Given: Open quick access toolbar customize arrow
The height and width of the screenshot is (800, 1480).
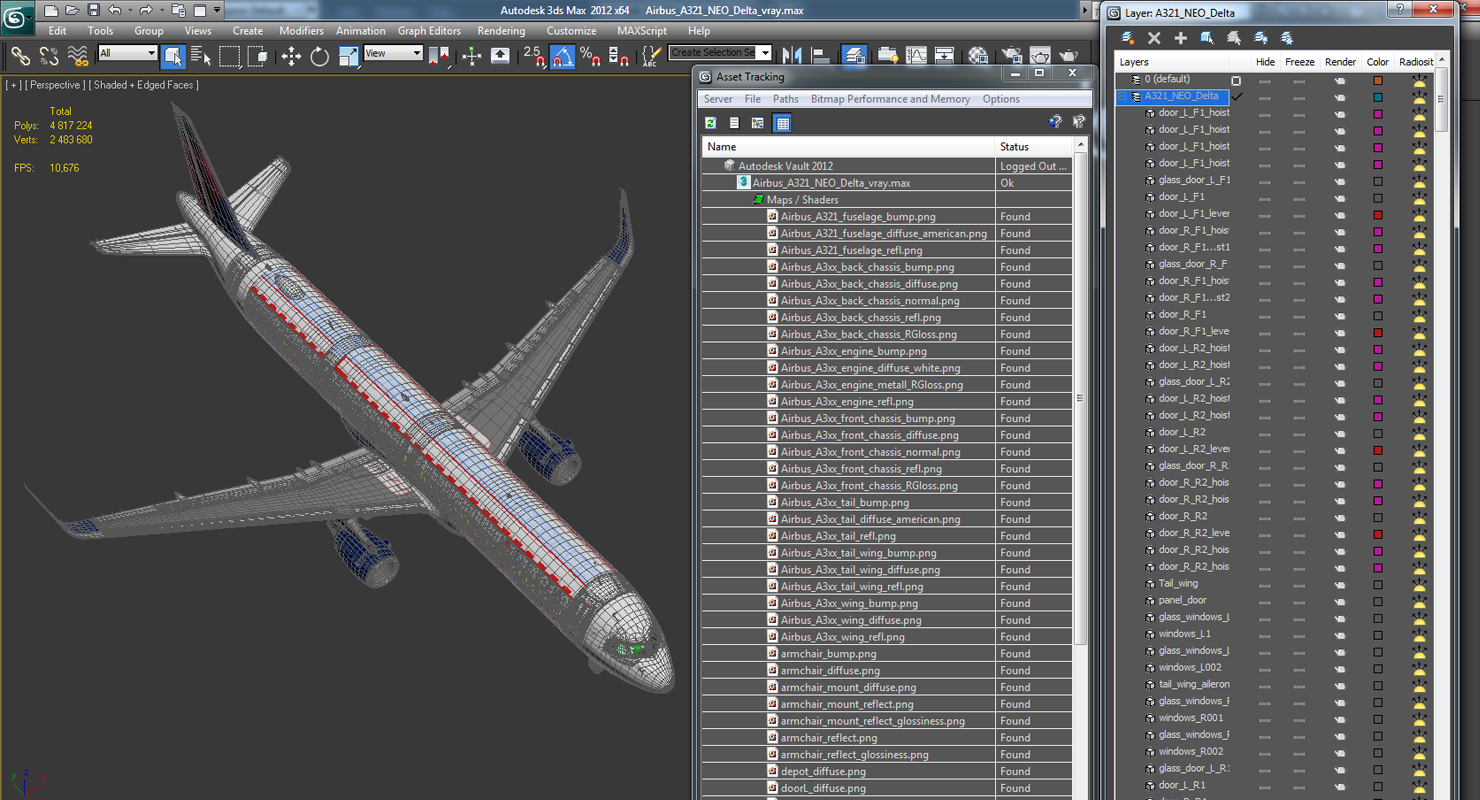Looking at the screenshot, I should tap(217, 10).
